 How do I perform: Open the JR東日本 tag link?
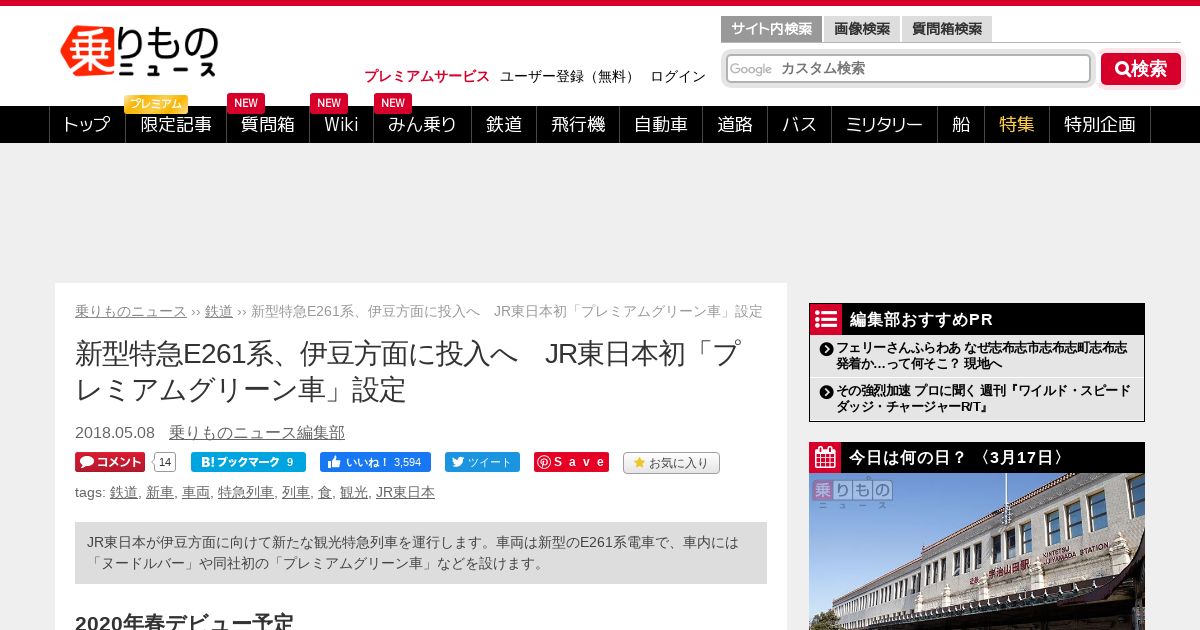[405, 492]
